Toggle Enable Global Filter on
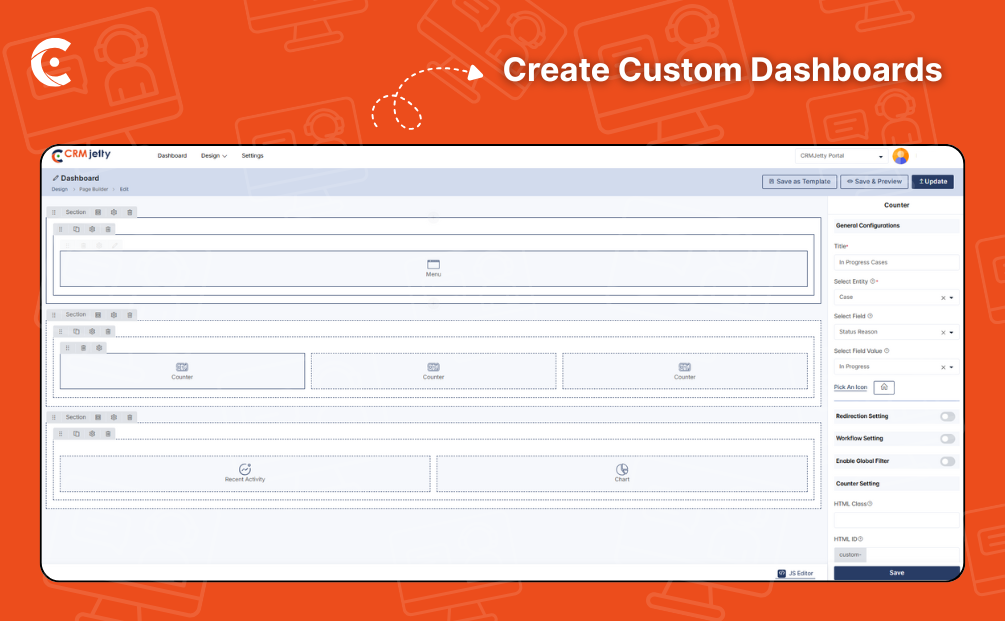 946,461
